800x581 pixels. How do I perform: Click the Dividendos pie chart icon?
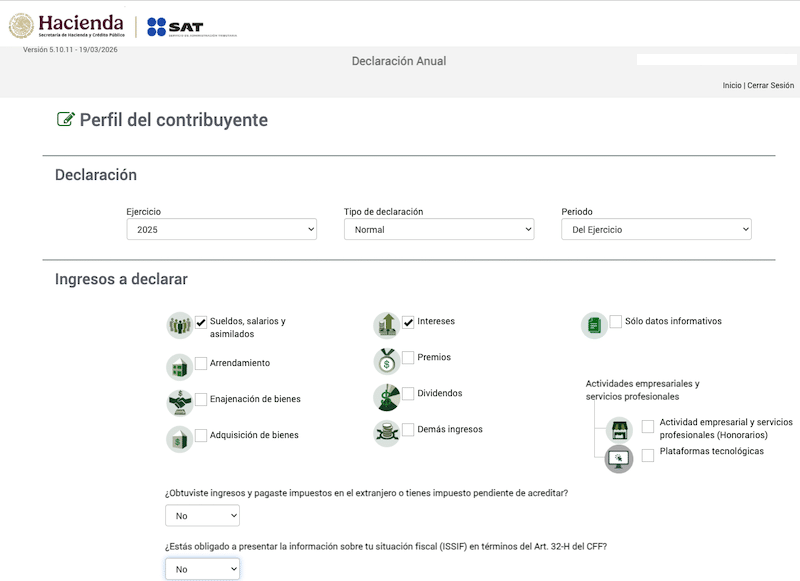click(x=386, y=396)
